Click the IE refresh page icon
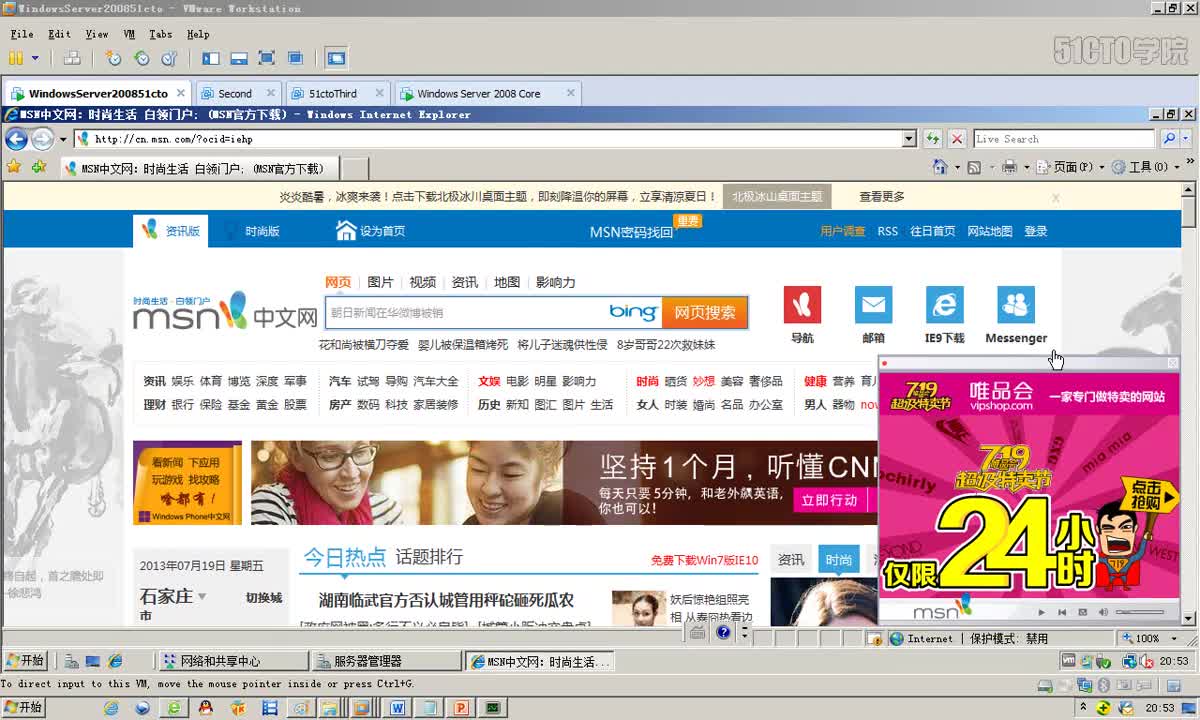This screenshot has width=1200, height=720. (932, 139)
